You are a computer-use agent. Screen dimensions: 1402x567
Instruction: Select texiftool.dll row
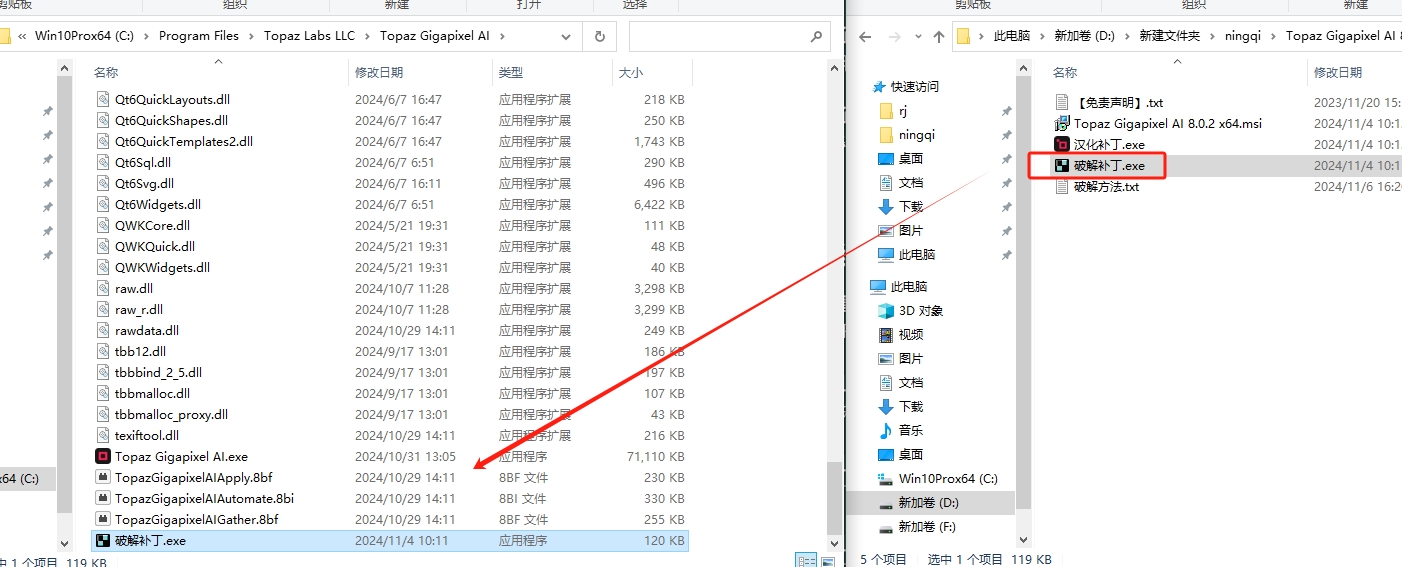point(390,436)
